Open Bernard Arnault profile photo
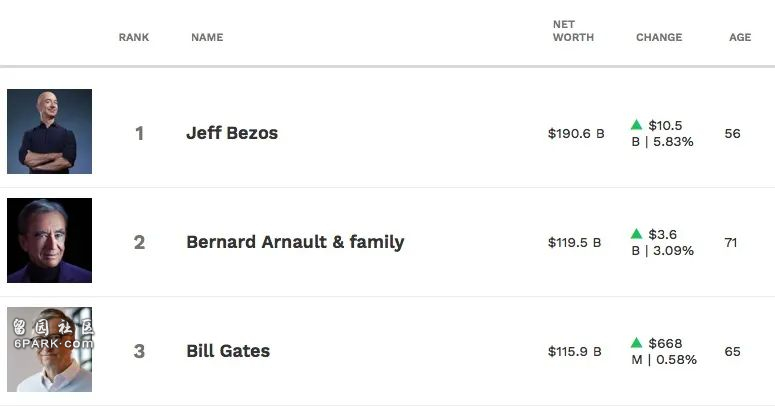The height and width of the screenshot is (416, 775). (49, 241)
